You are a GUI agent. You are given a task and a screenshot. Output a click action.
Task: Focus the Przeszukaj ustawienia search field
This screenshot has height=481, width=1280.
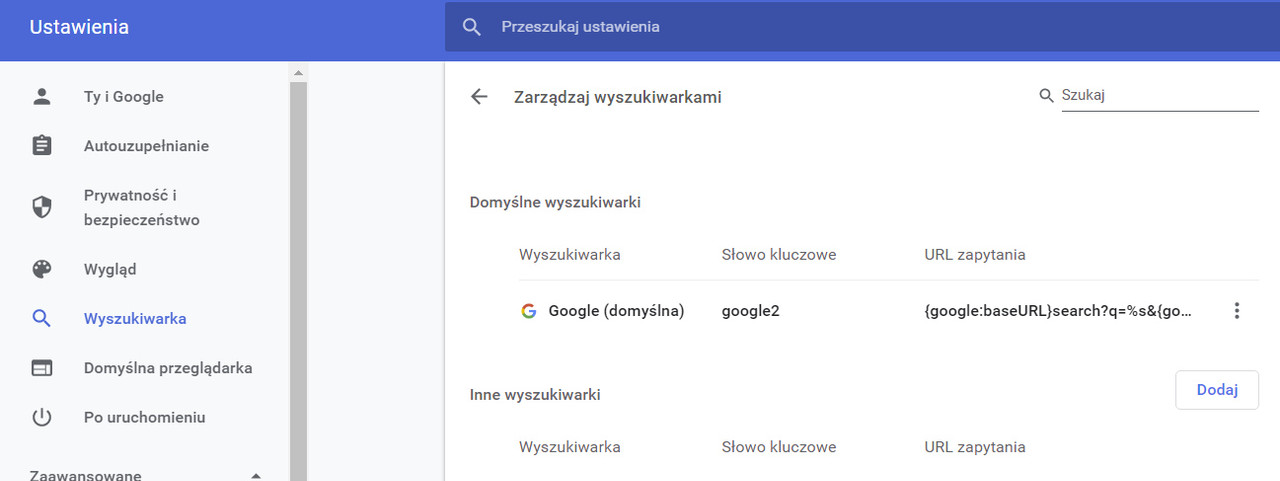coord(862,26)
